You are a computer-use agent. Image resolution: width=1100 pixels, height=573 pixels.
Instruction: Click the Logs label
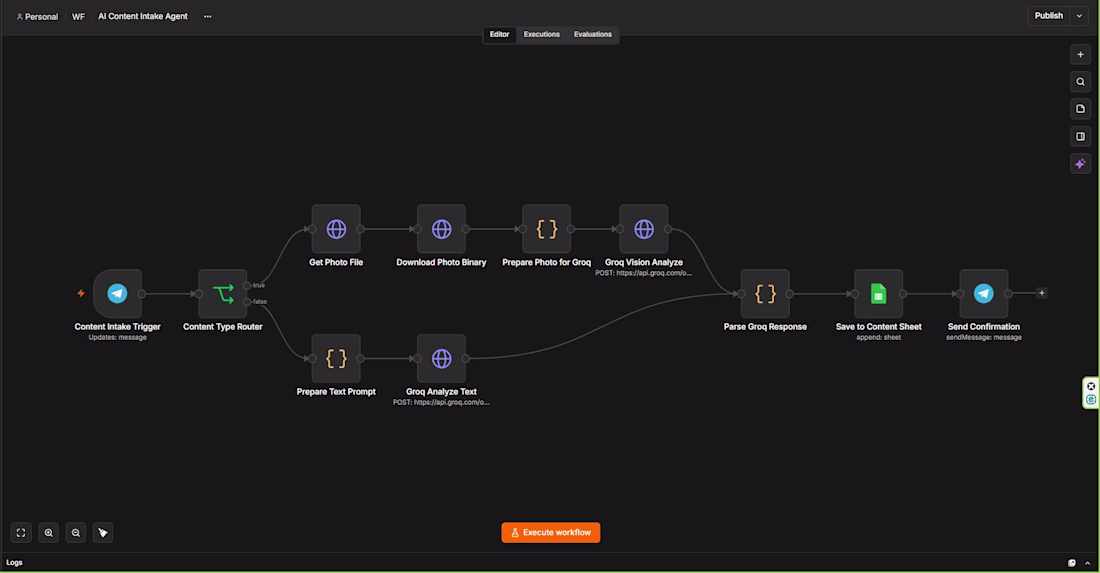14,562
